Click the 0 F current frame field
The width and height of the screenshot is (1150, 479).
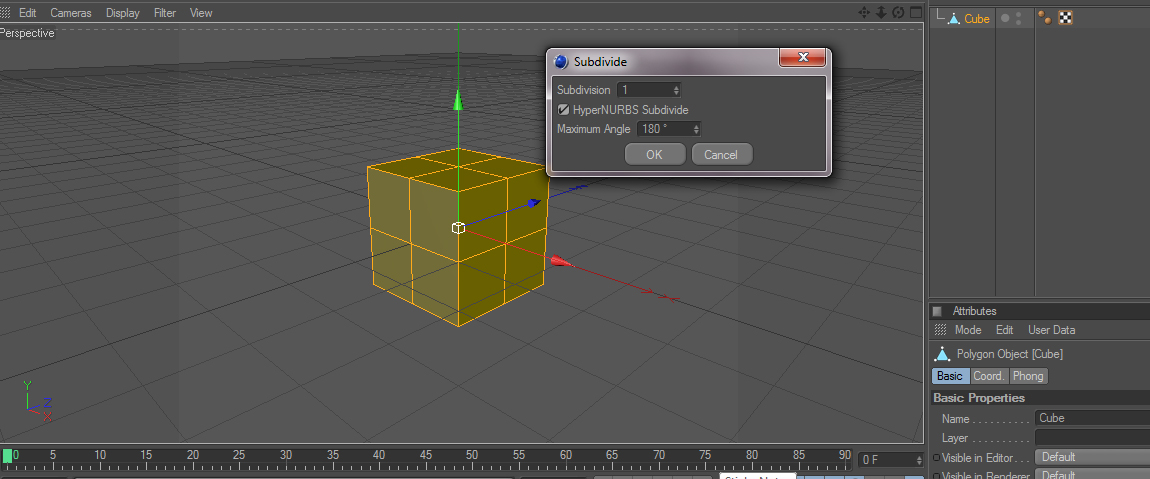coord(890,460)
